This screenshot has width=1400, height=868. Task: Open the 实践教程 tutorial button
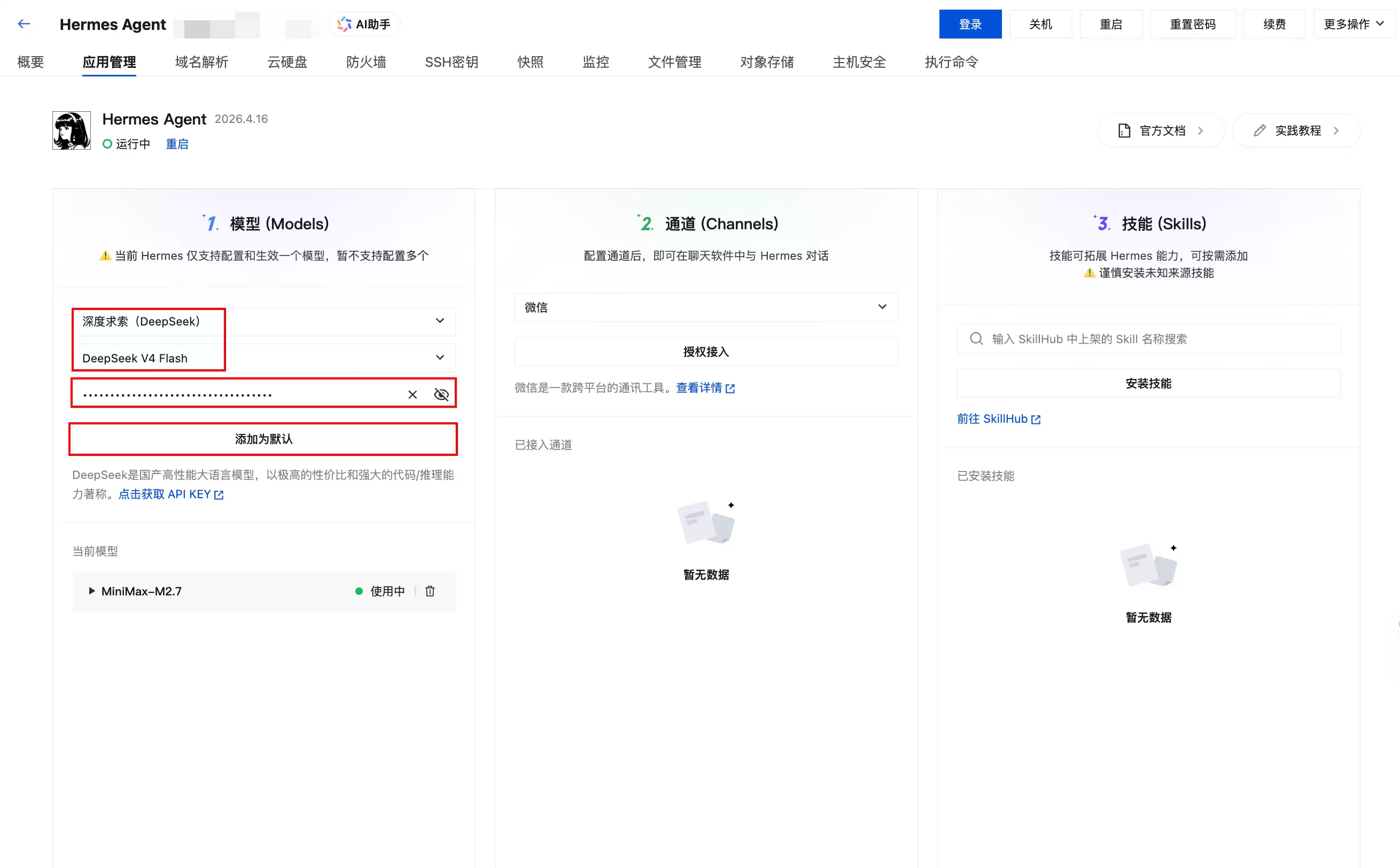pyautogui.click(x=1296, y=131)
